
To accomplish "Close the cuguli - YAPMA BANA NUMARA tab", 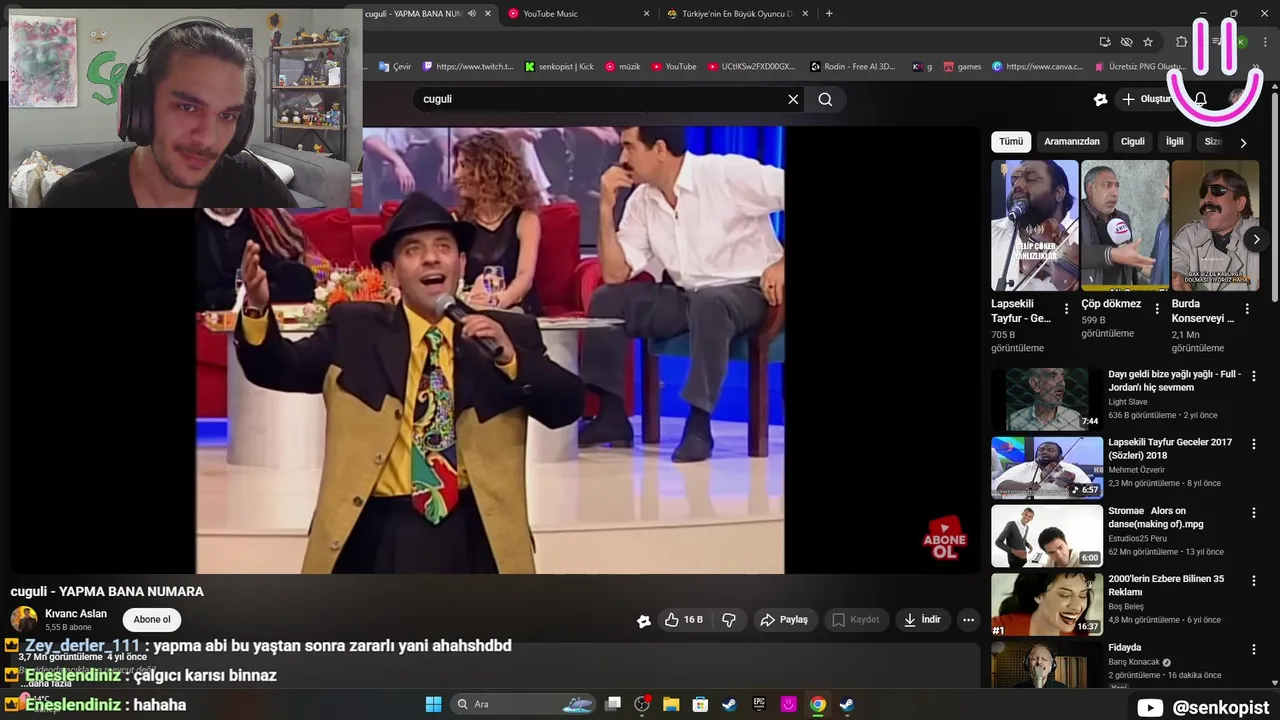I will pyautogui.click(x=488, y=14).
